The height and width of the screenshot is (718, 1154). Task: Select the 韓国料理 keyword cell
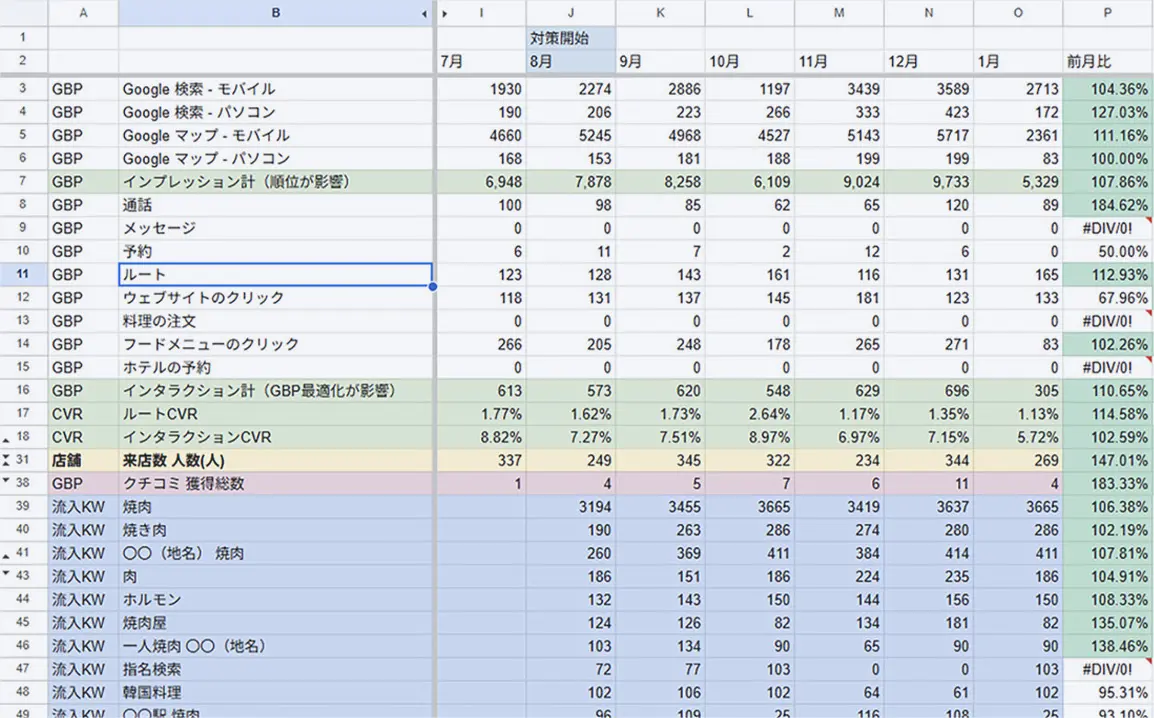pos(275,692)
